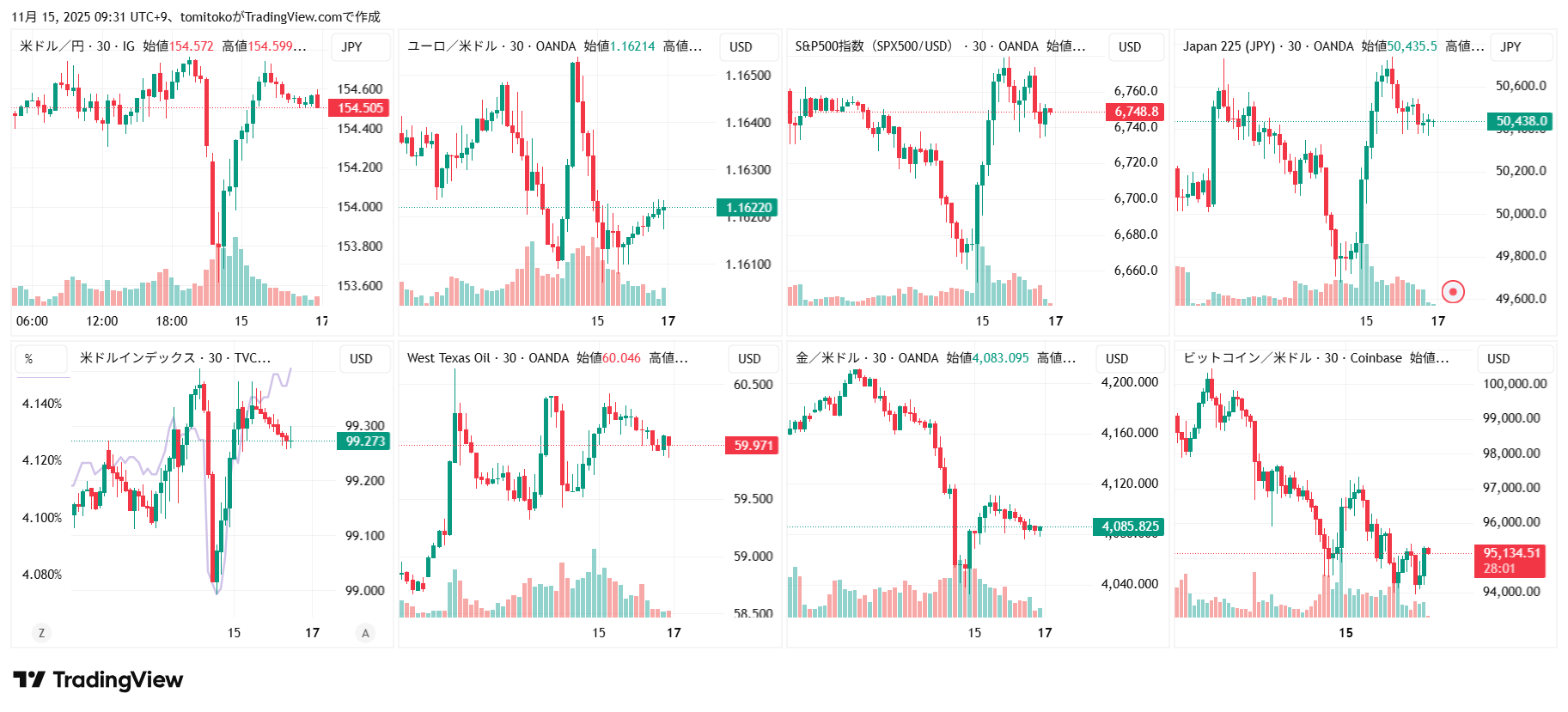The height and width of the screenshot is (712, 1568).
Task: Open JPY currency selector on USD/JPY chart
Action: (352, 47)
